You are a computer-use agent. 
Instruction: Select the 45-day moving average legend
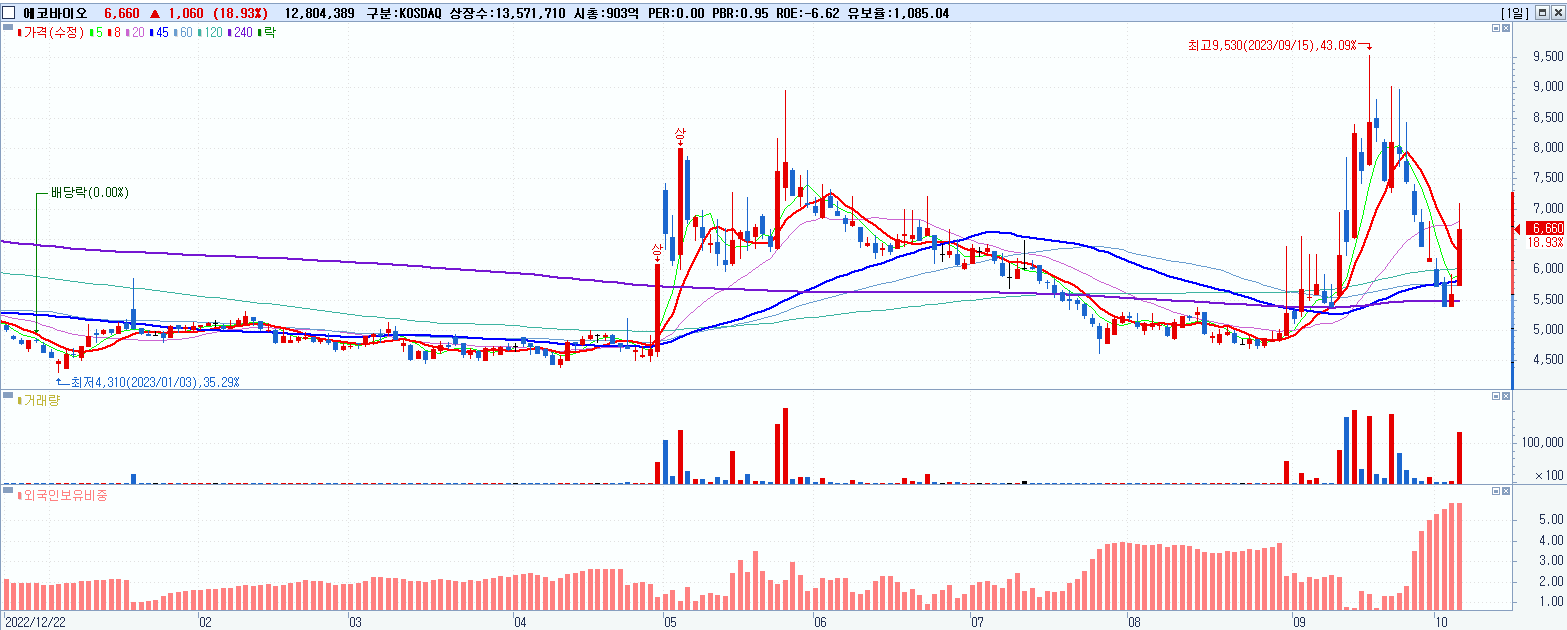pos(158,33)
